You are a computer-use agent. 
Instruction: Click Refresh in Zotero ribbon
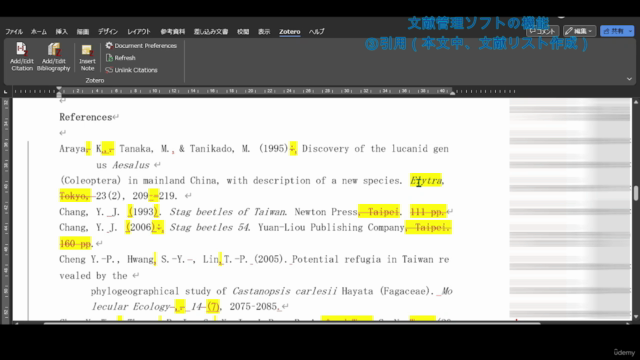[x=121, y=58]
